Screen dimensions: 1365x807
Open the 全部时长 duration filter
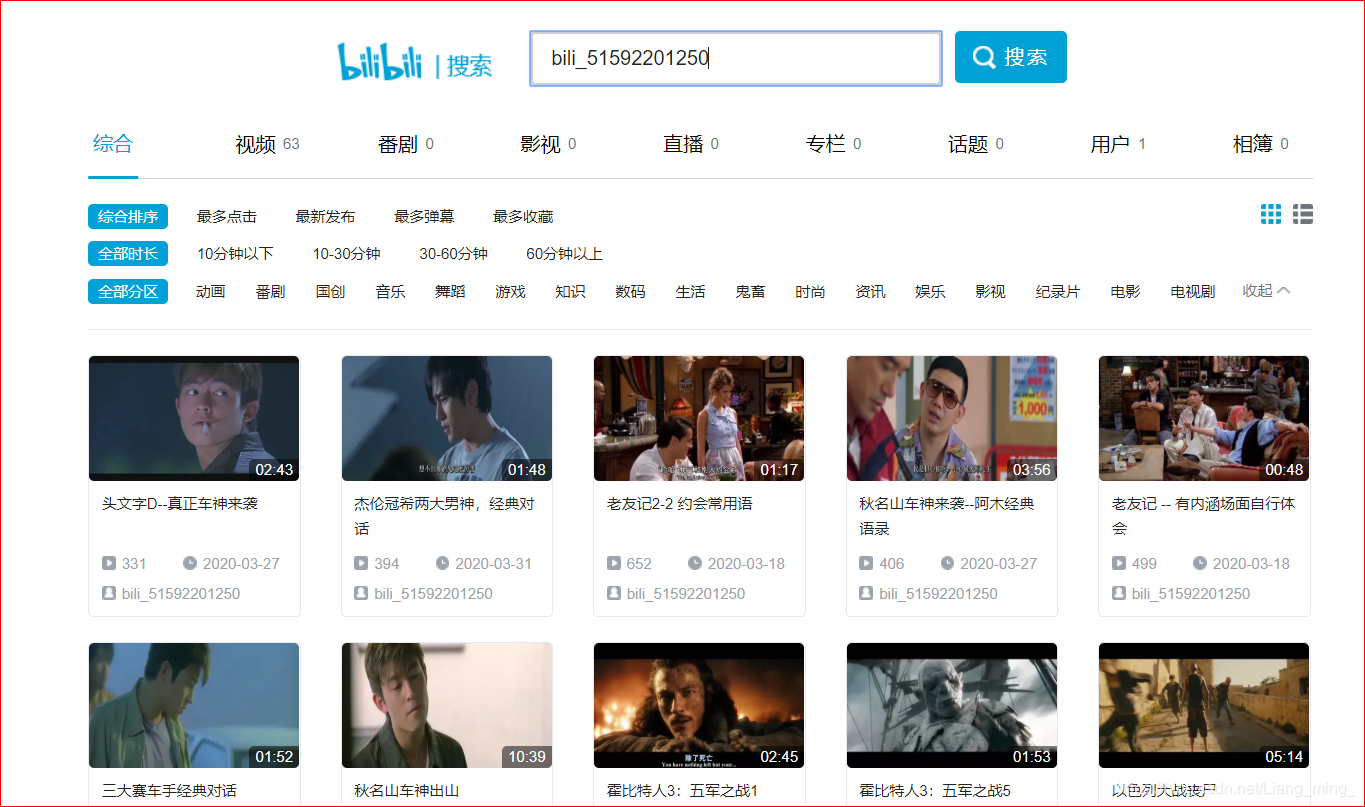pos(127,253)
